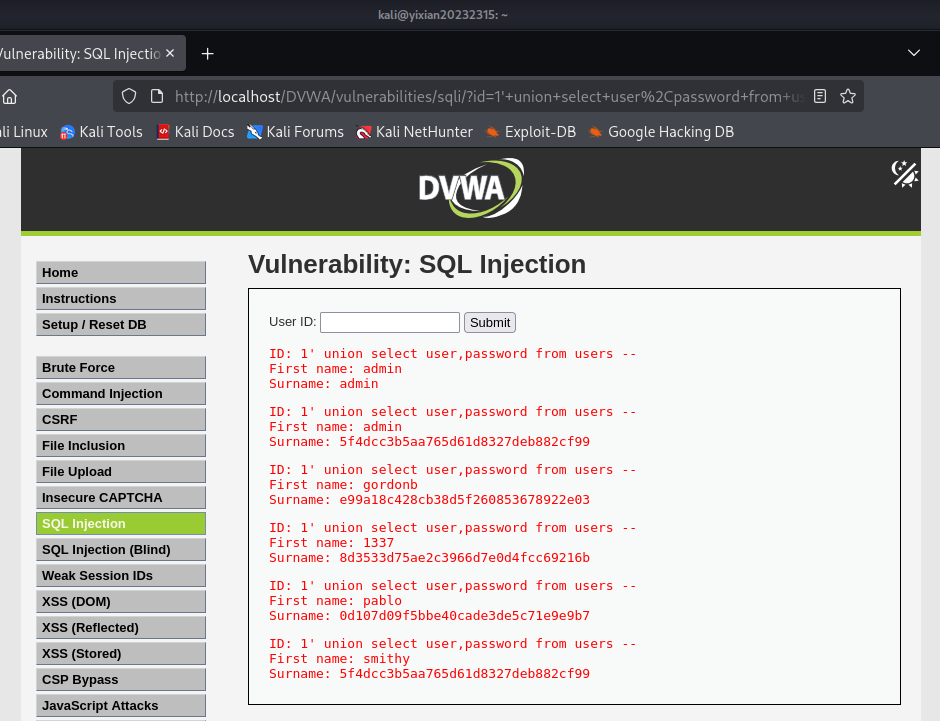Open the Google Hacking DB bookmark
Image resolution: width=940 pixels, height=721 pixels.
tap(661, 132)
